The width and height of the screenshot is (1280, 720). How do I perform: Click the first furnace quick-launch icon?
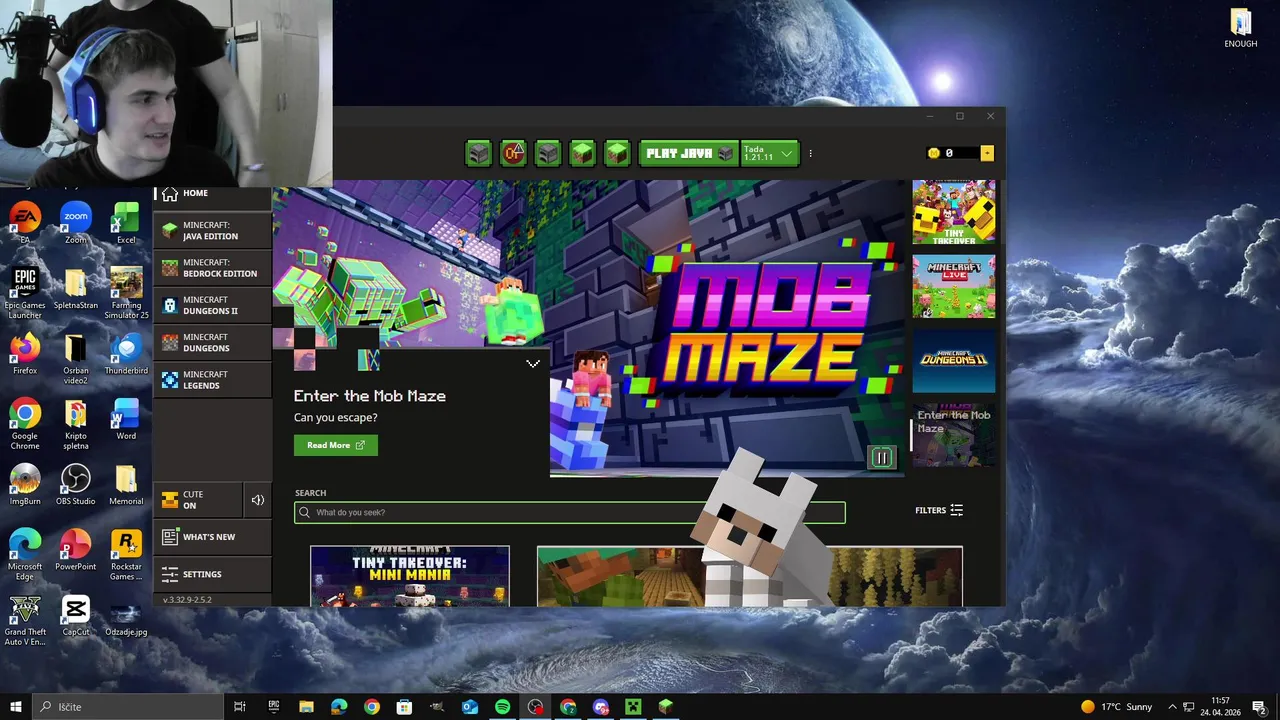coord(479,153)
